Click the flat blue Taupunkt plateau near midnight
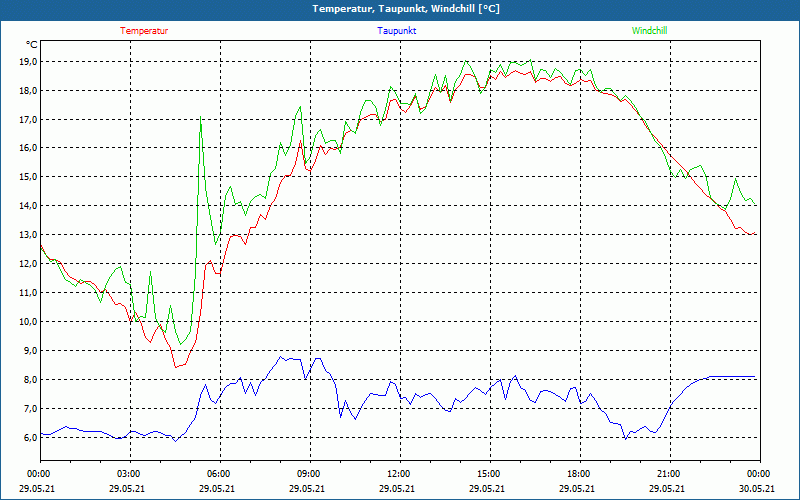The image size is (800, 500). [732, 377]
